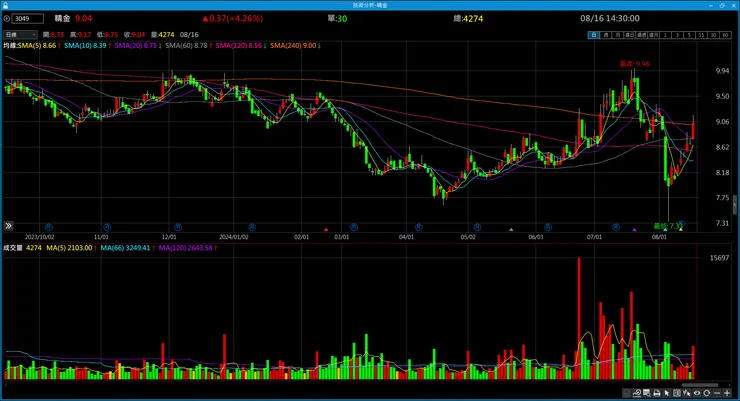This screenshot has width=740, height=401.
Task: Click the circular event marker near 04/01
Action: [418, 227]
